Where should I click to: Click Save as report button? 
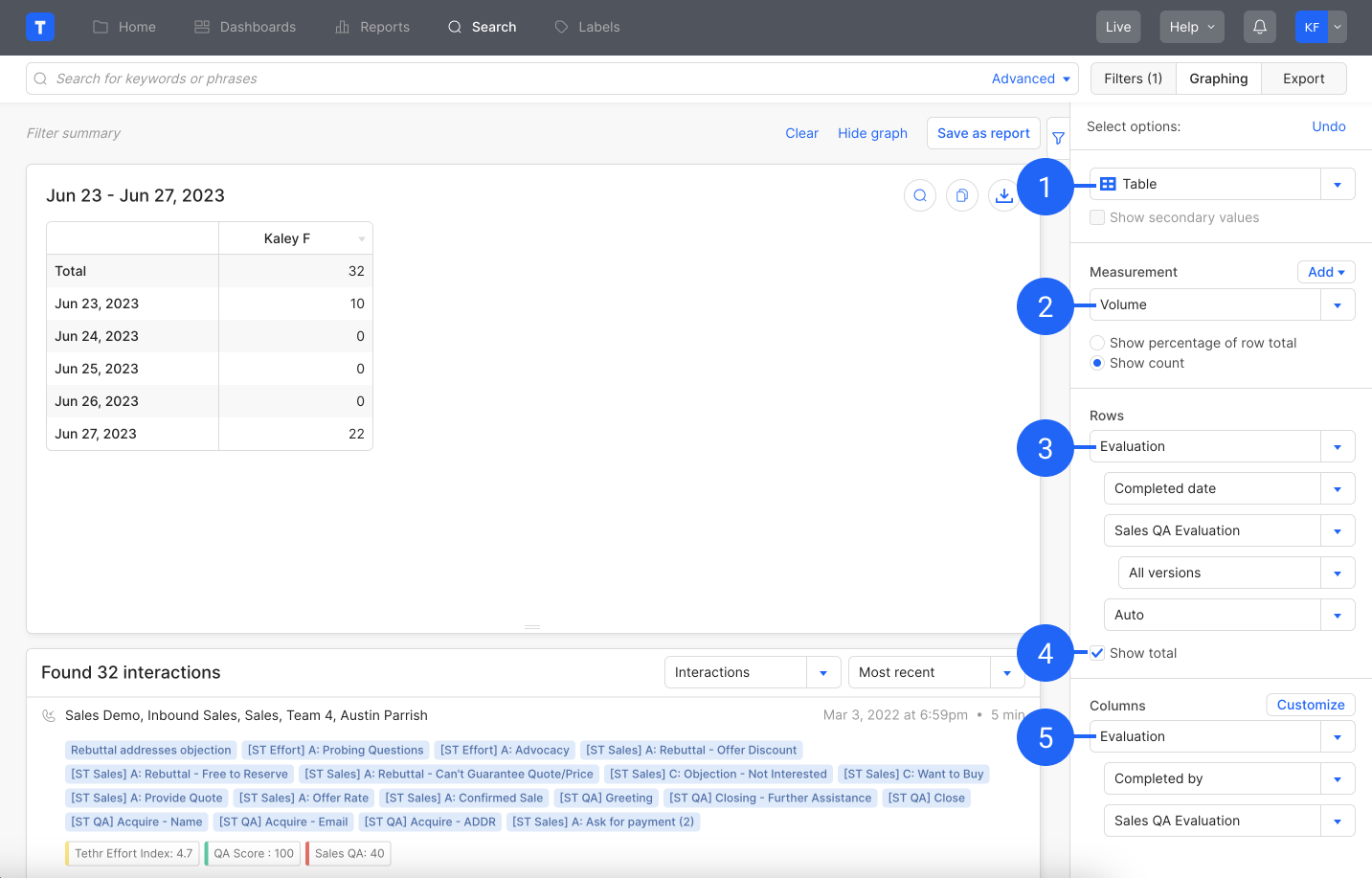coord(983,133)
